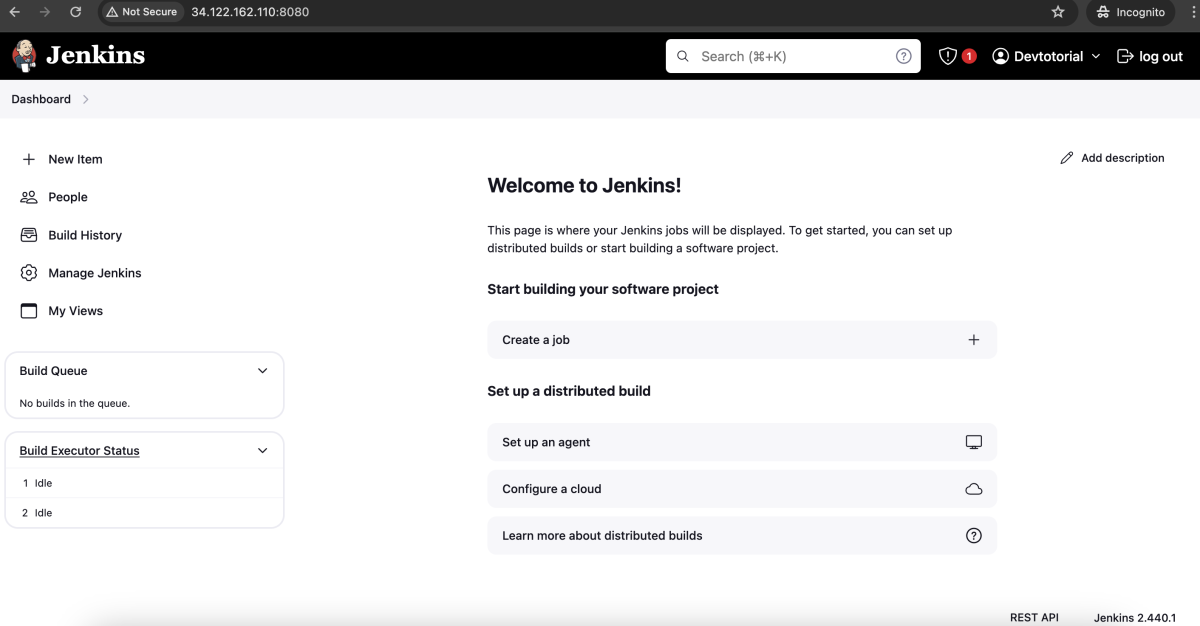The height and width of the screenshot is (626, 1200).
Task: Click the plus icon for Create a job
Action: [x=974, y=340]
